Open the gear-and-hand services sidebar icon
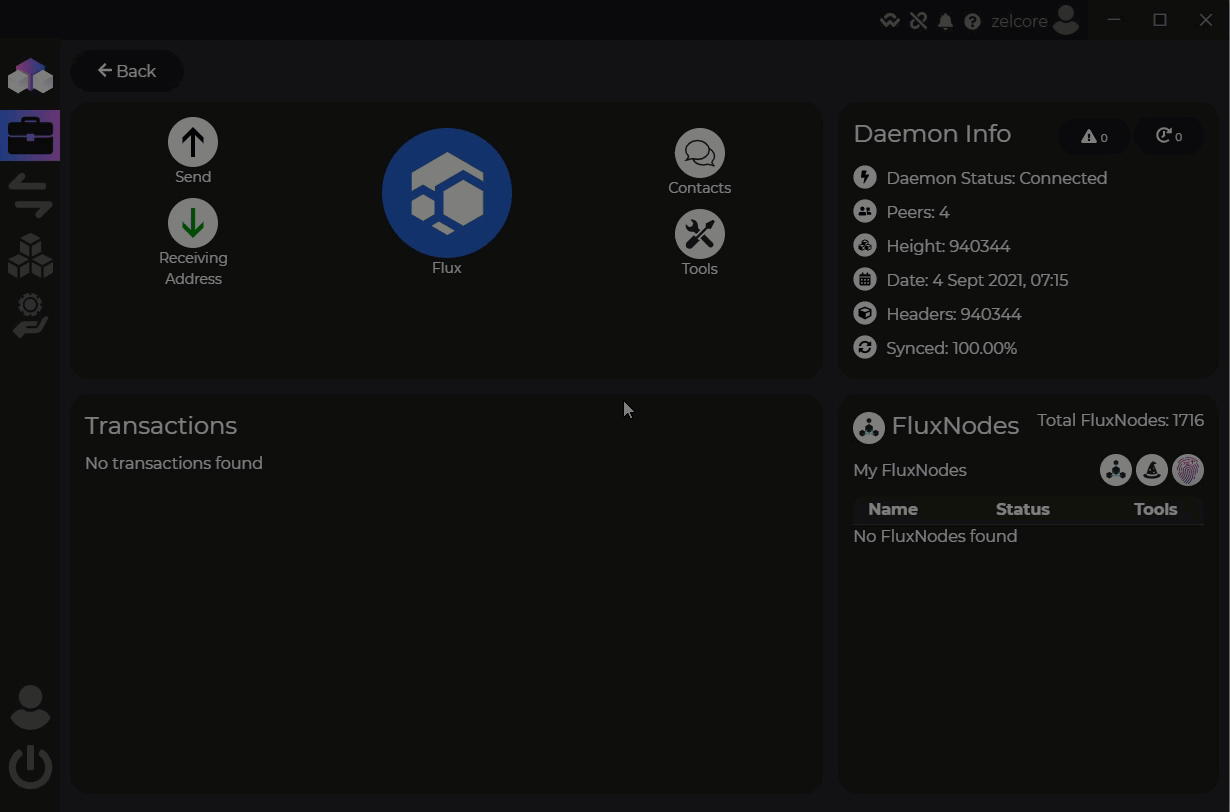The width and height of the screenshot is (1230, 812). click(x=30, y=316)
